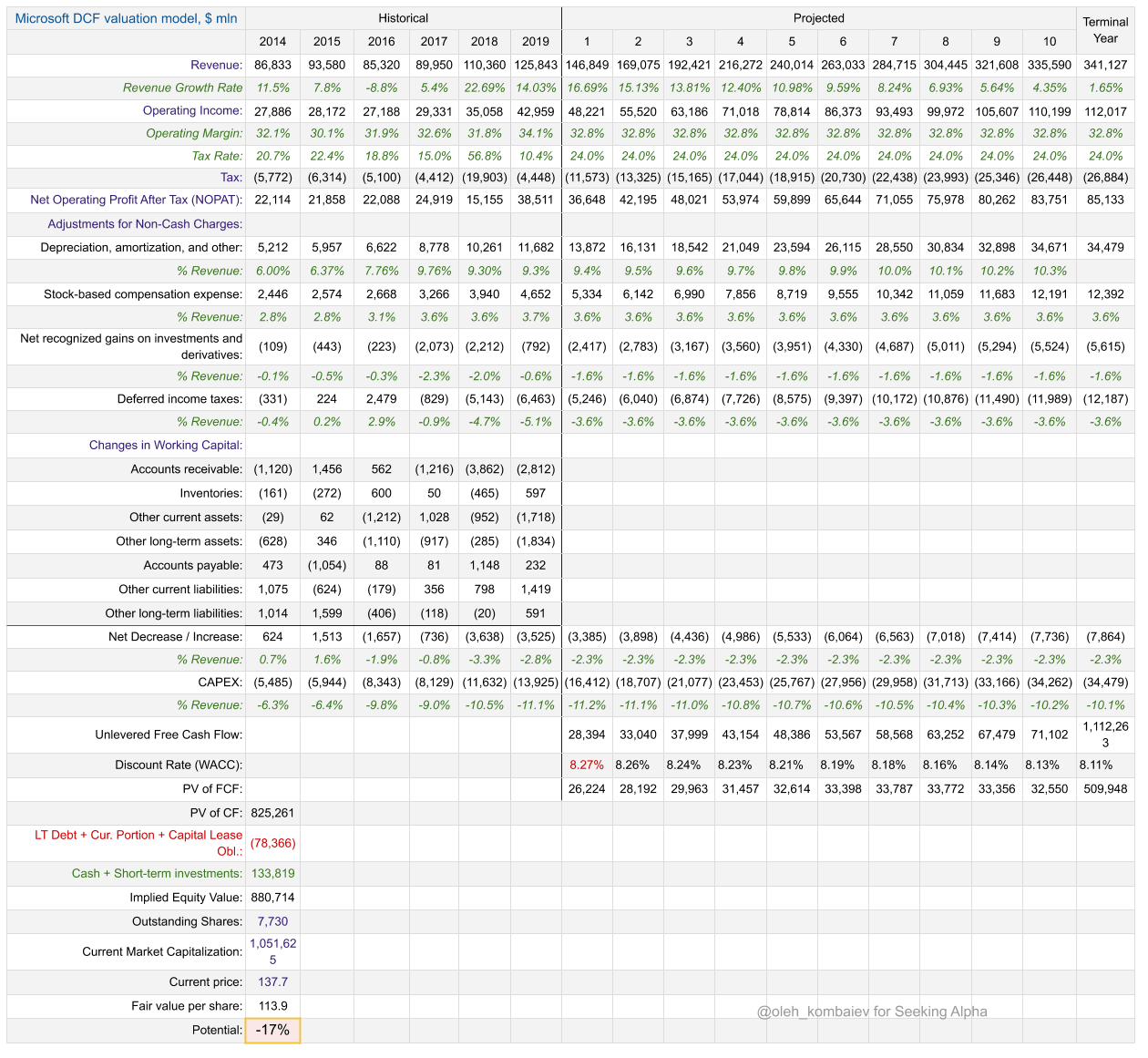This screenshot has width=1148, height=1058.
Task: Select Cash + Short-term investments value 133,819
Action: 272,874
